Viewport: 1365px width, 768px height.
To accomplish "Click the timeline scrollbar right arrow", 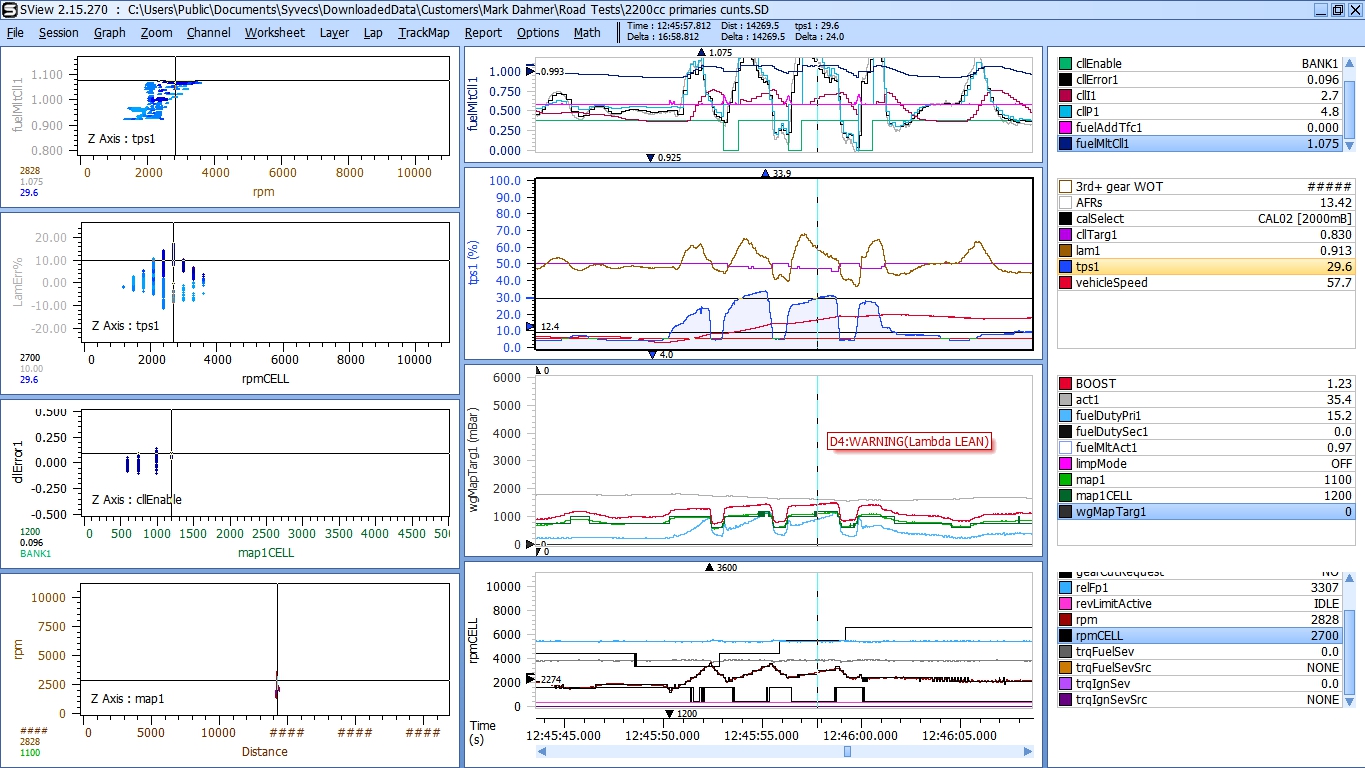I will (x=1028, y=751).
